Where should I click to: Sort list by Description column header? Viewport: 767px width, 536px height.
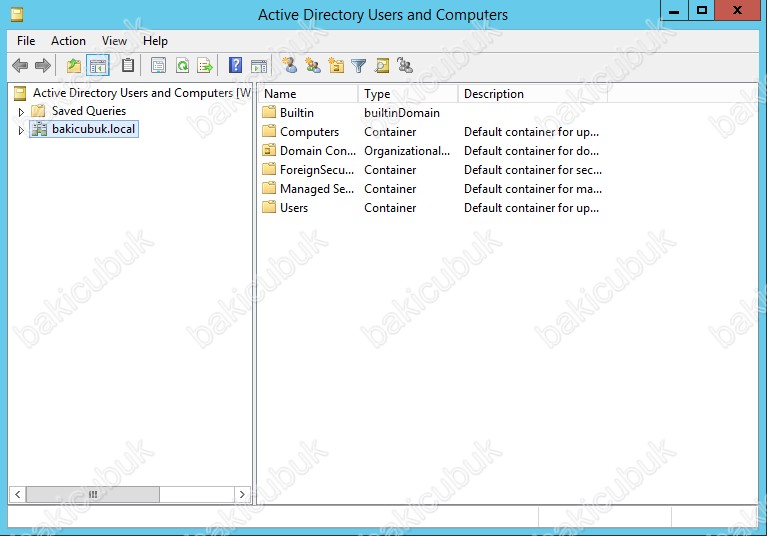tap(533, 94)
